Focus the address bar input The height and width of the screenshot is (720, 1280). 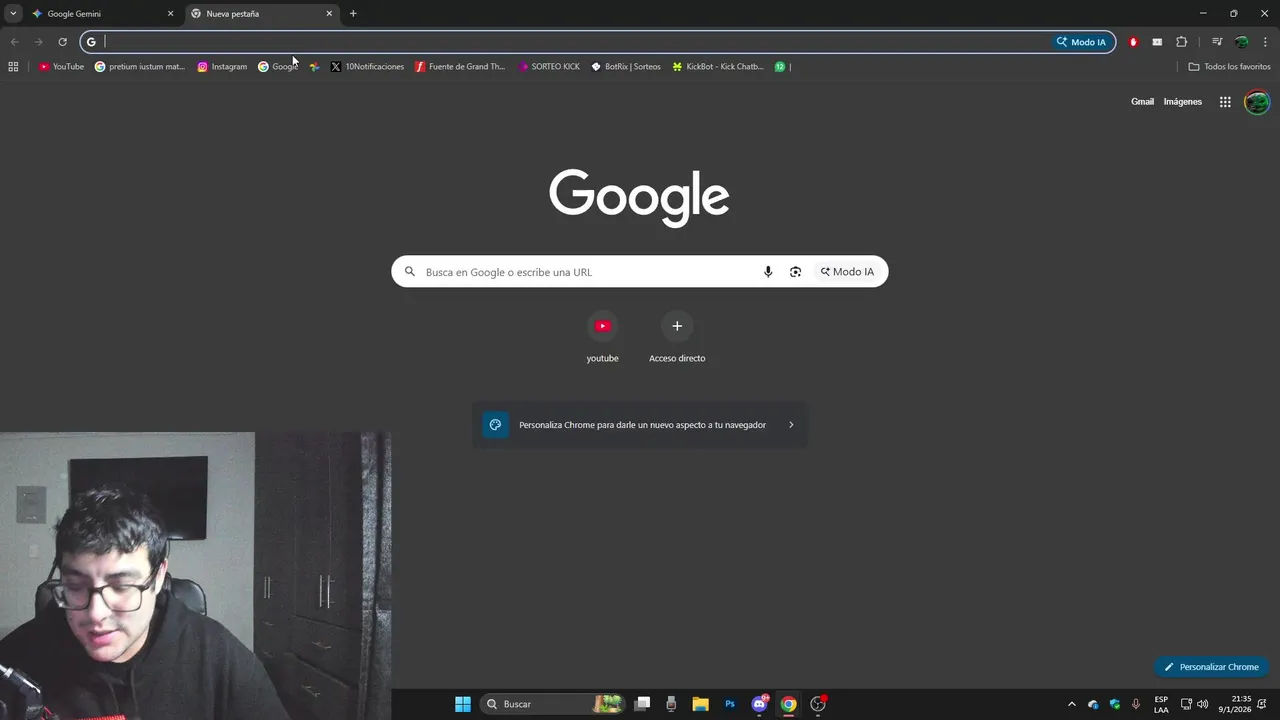(575, 42)
